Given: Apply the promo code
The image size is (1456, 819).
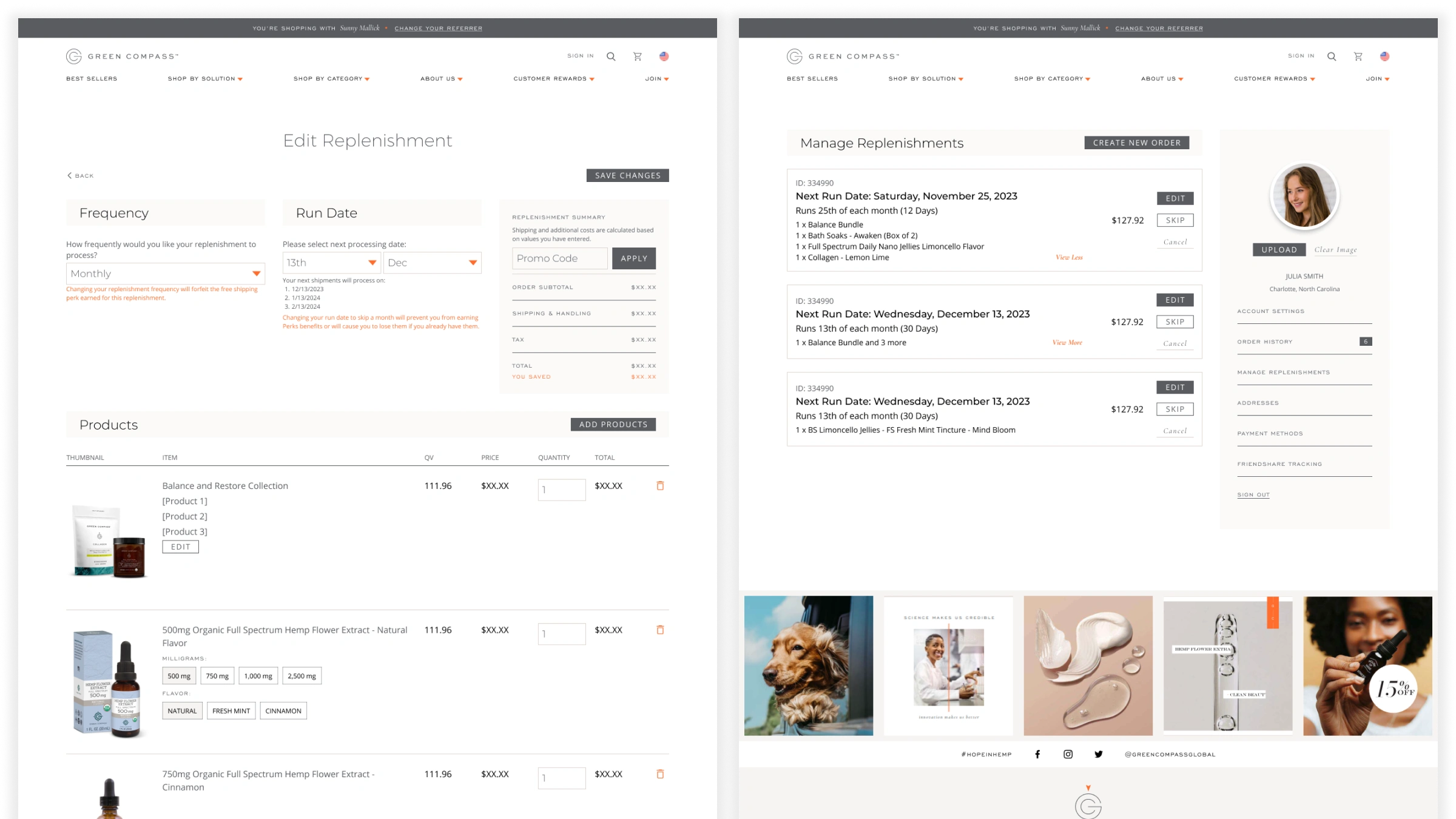Looking at the screenshot, I should pyautogui.click(x=634, y=258).
